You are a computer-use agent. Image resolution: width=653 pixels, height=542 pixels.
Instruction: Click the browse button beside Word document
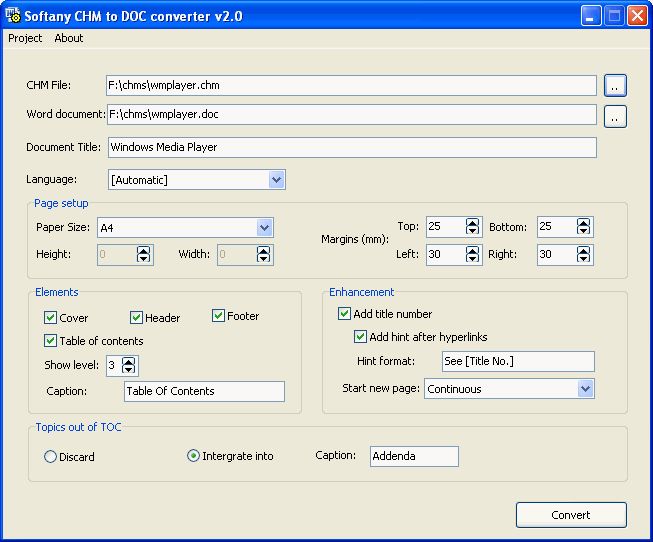[x=615, y=117]
